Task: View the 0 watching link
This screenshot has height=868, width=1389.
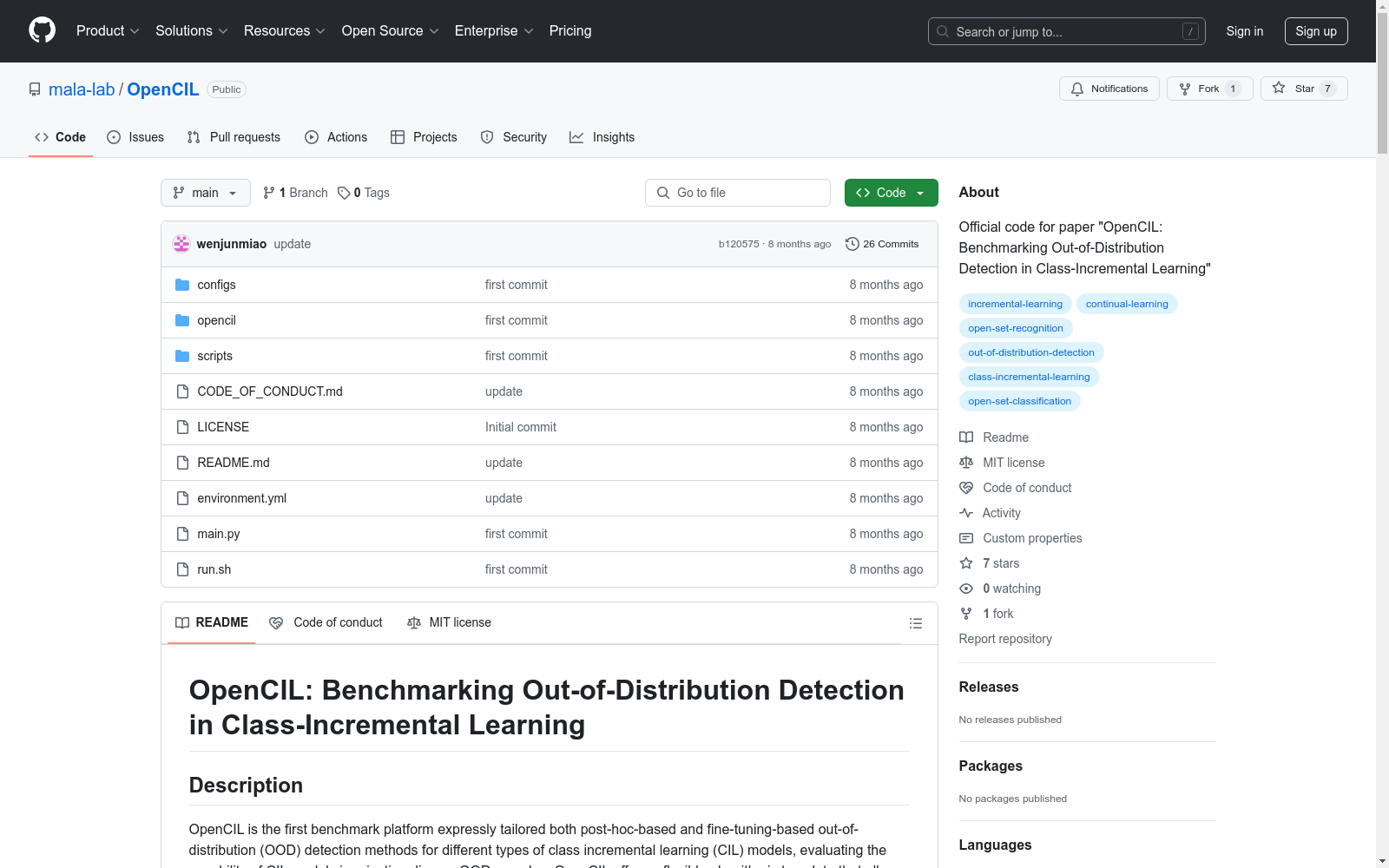Action: (x=1000, y=589)
